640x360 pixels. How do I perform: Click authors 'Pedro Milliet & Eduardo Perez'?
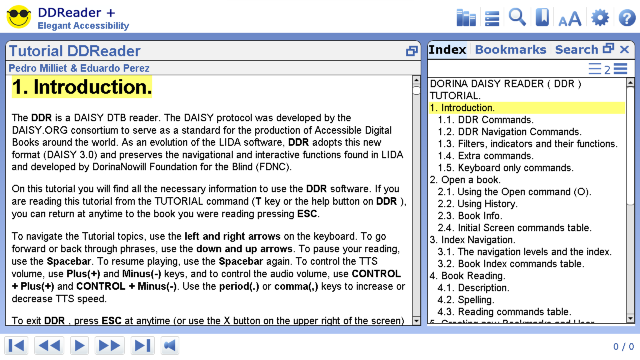(79, 68)
